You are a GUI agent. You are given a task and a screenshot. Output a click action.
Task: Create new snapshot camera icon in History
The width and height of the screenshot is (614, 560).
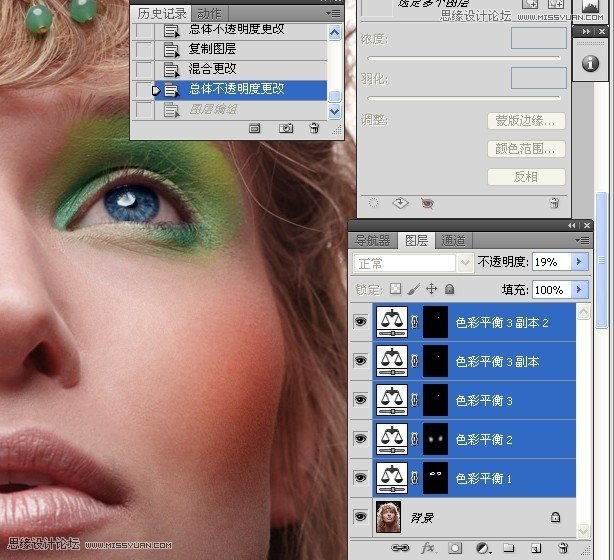[286, 128]
